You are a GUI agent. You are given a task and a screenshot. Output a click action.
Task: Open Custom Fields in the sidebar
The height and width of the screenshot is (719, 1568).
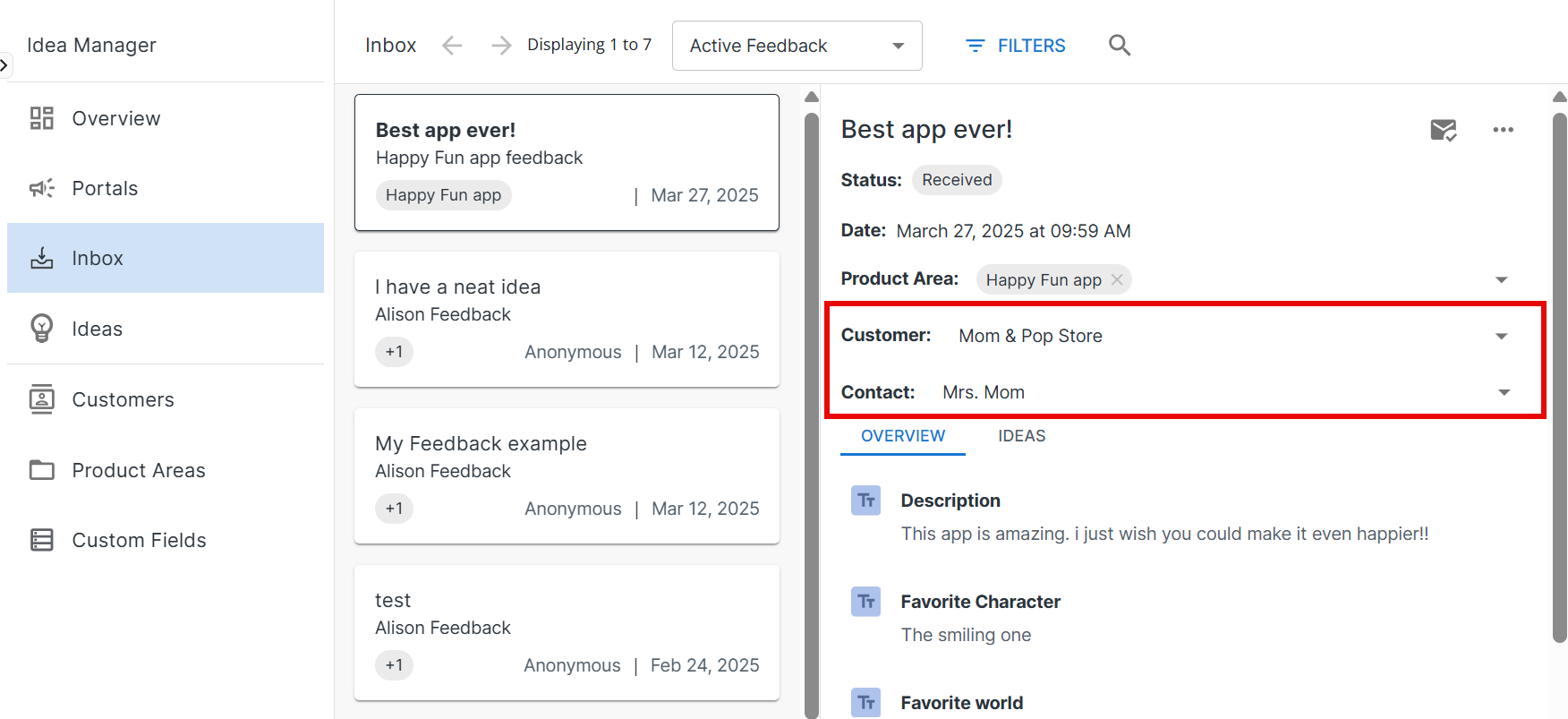click(139, 540)
